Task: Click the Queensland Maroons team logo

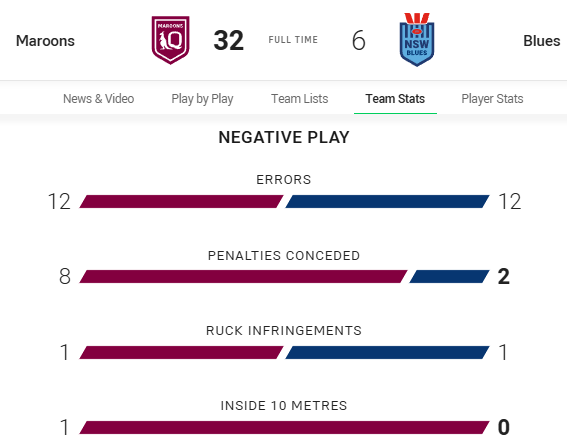Action: tap(170, 40)
